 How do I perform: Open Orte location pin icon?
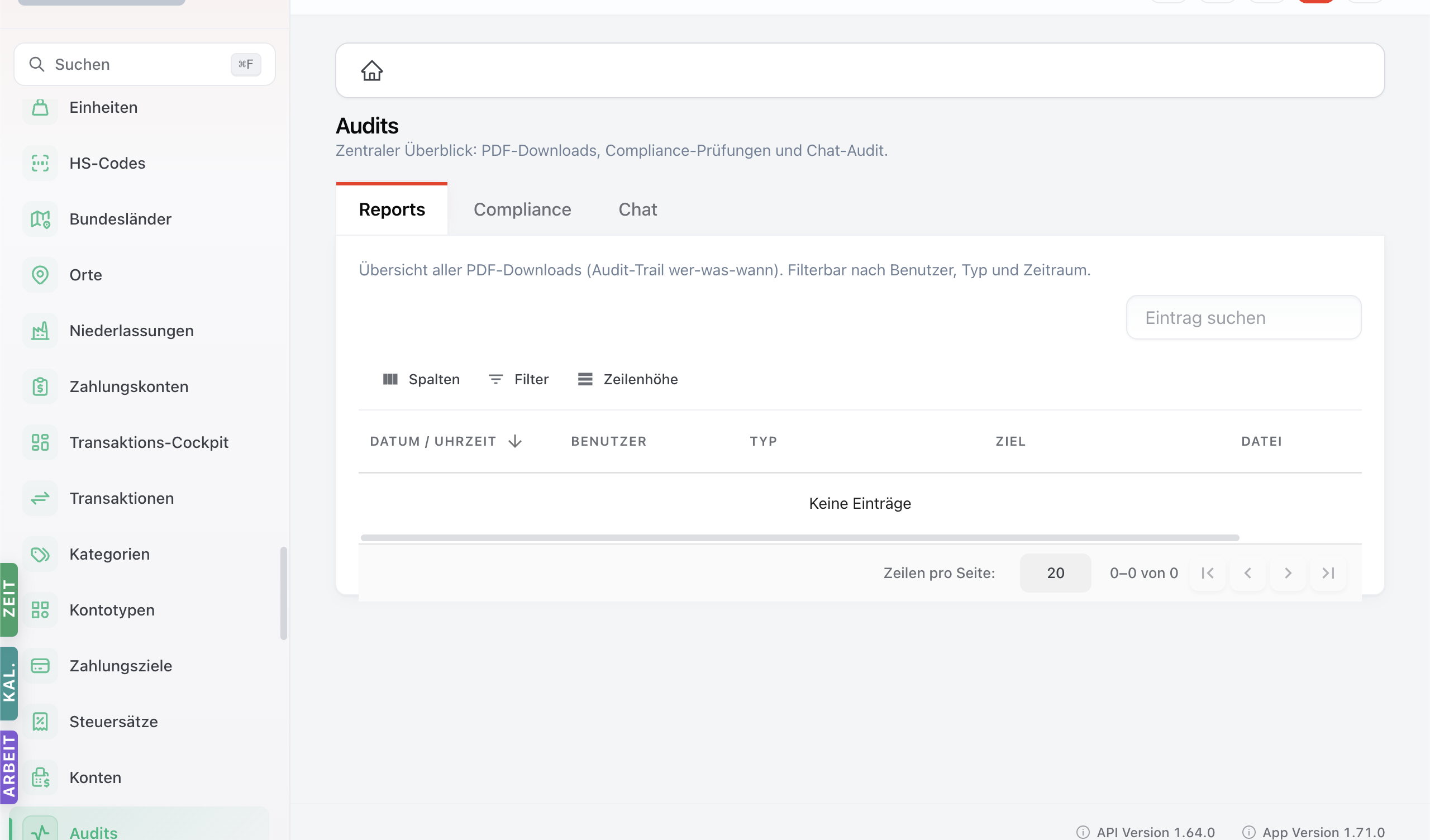coord(40,275)
